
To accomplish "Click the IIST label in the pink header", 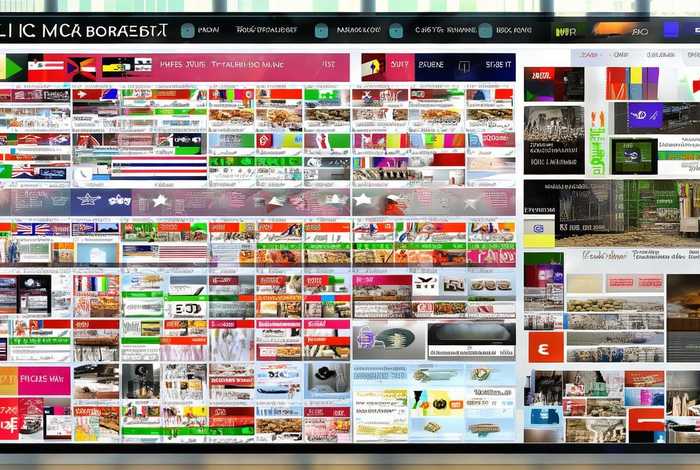I will click(328, 64).
